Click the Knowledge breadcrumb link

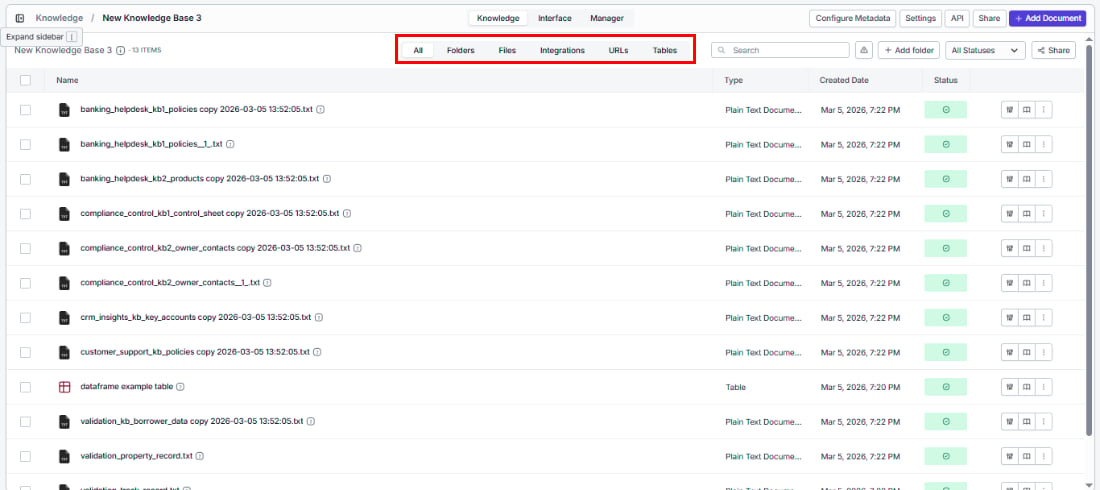click(x=59, y=18)
